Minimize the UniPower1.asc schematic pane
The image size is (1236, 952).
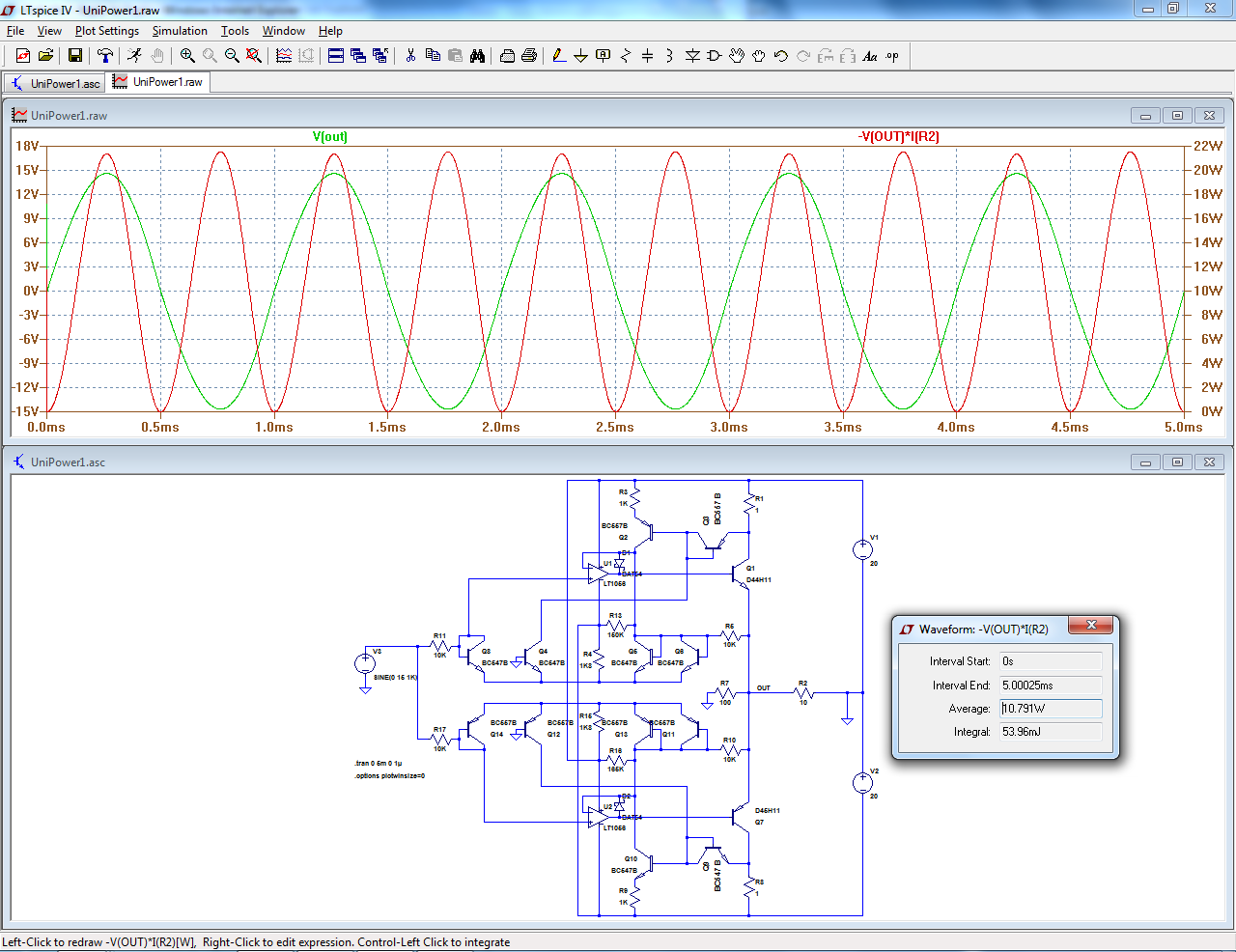click(1145, 462)
